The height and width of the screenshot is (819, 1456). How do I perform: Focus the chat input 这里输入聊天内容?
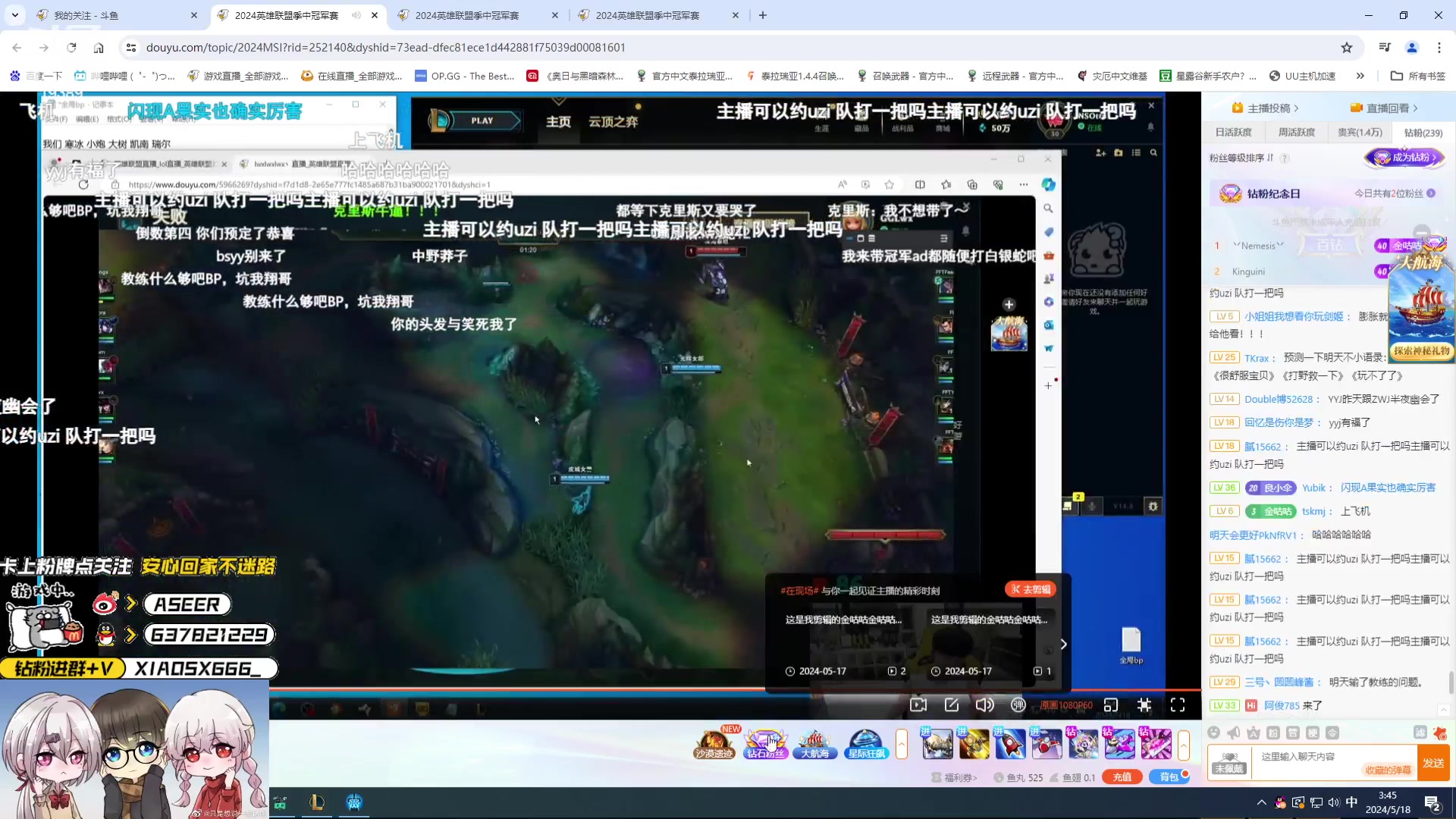pos(1334,762)
